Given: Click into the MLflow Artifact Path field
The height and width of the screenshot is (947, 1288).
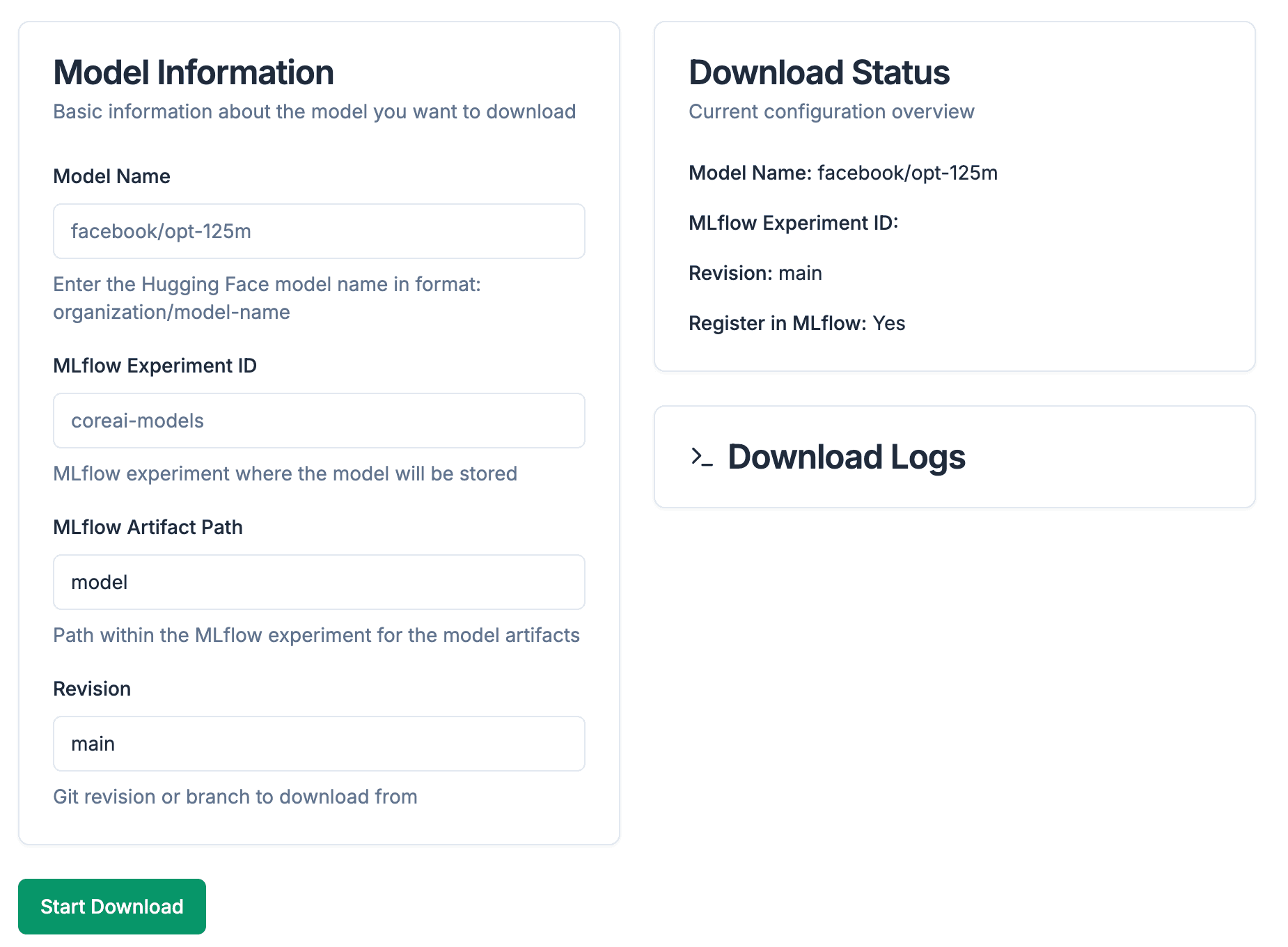Looking at the screenshot, I should [319, 582].
